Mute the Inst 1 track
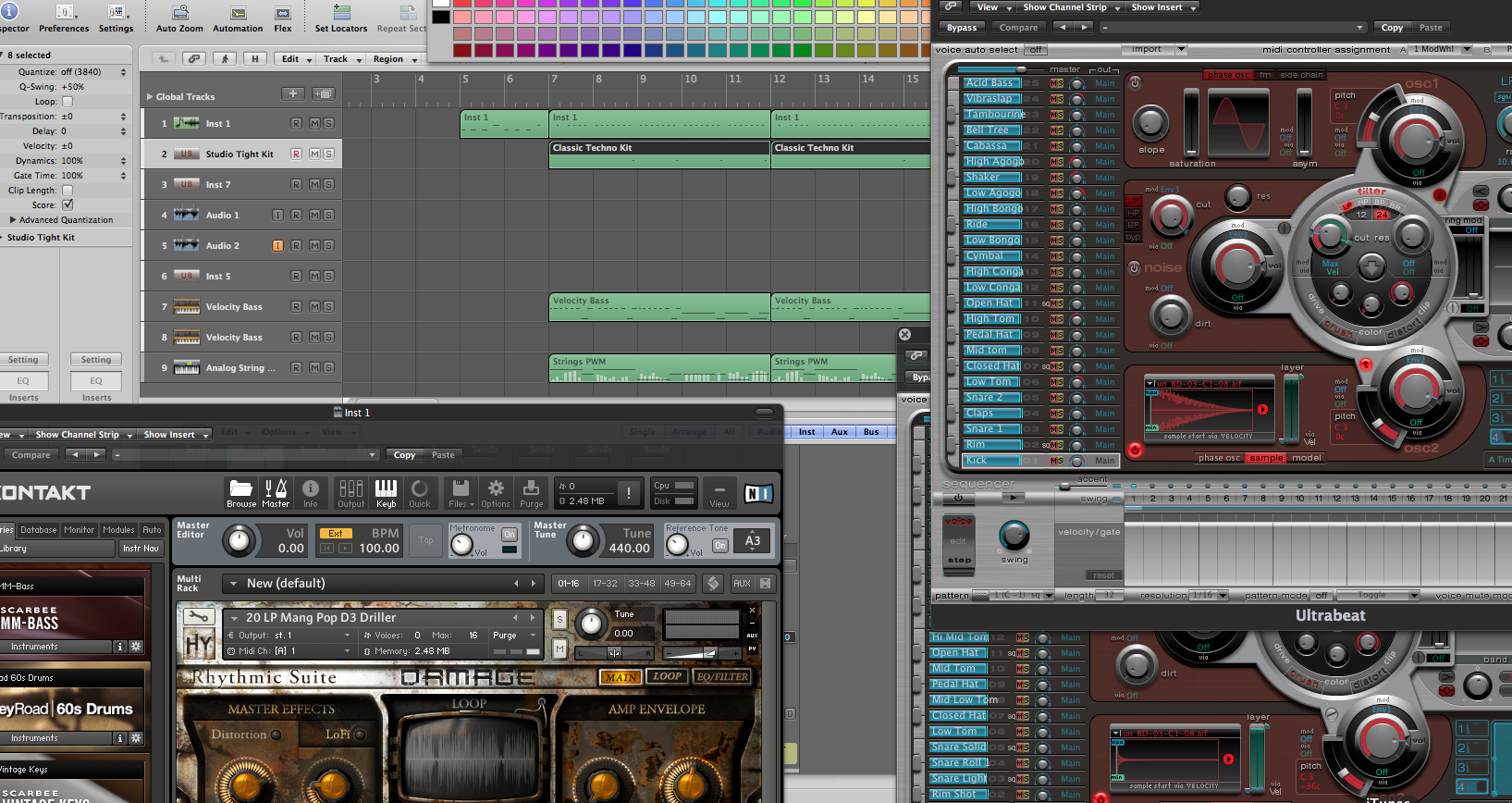This screenshot has width=1512, height=803. (x=314, y=123)
